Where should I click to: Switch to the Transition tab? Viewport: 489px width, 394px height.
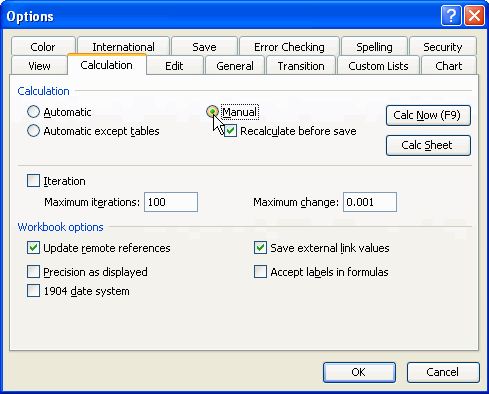(x=301, y=66)
